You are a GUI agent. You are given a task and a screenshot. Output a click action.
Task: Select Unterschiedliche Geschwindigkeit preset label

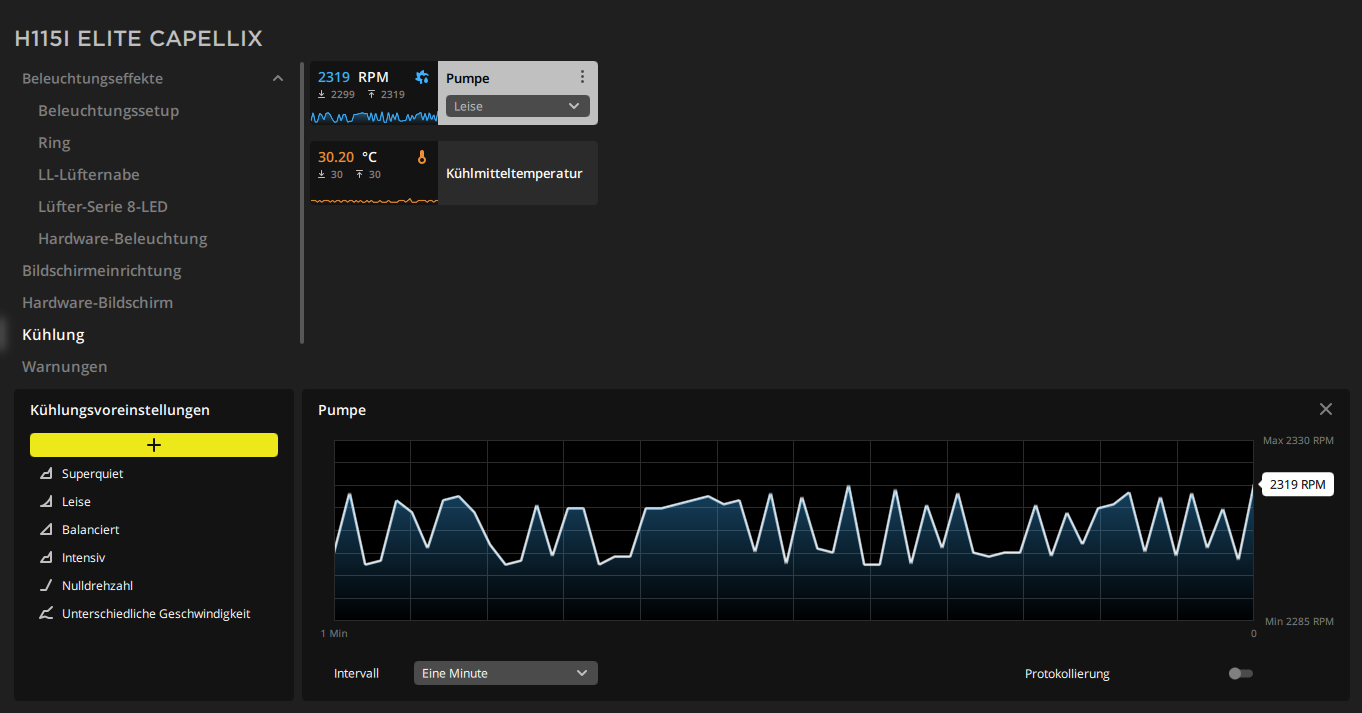[156, 614]
